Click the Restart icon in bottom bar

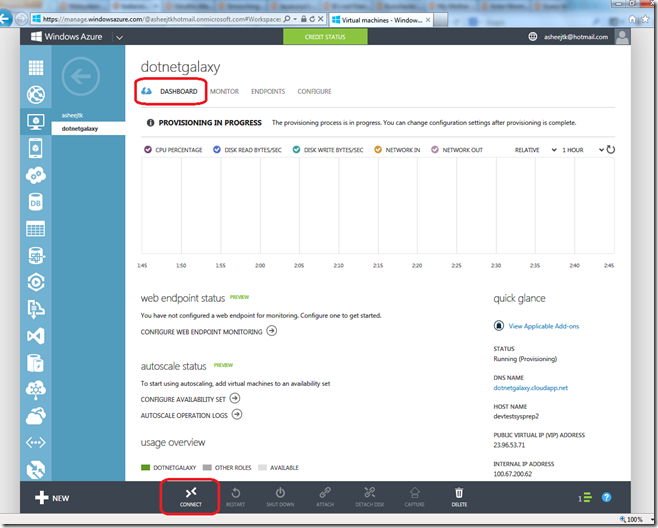tap(235, 493)
